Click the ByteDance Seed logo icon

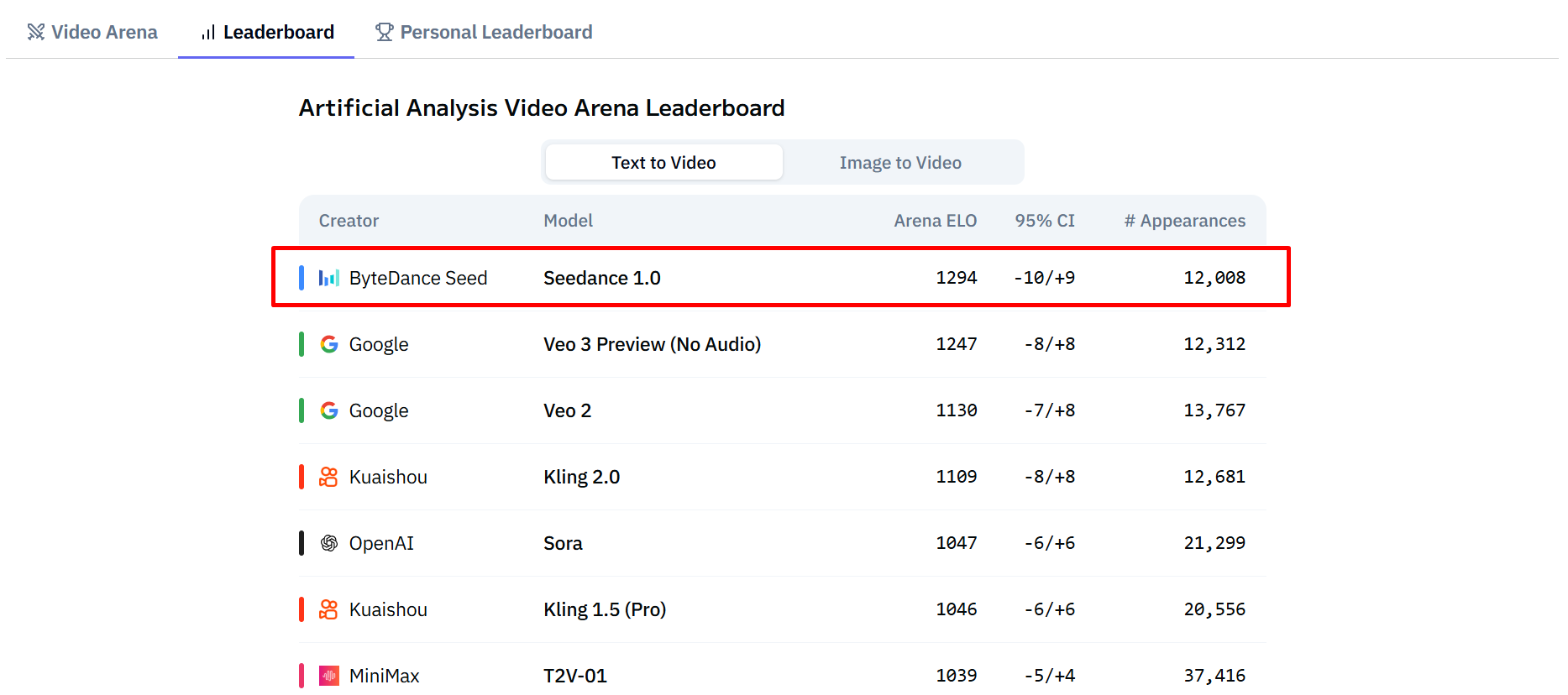[x=329, y=278]
